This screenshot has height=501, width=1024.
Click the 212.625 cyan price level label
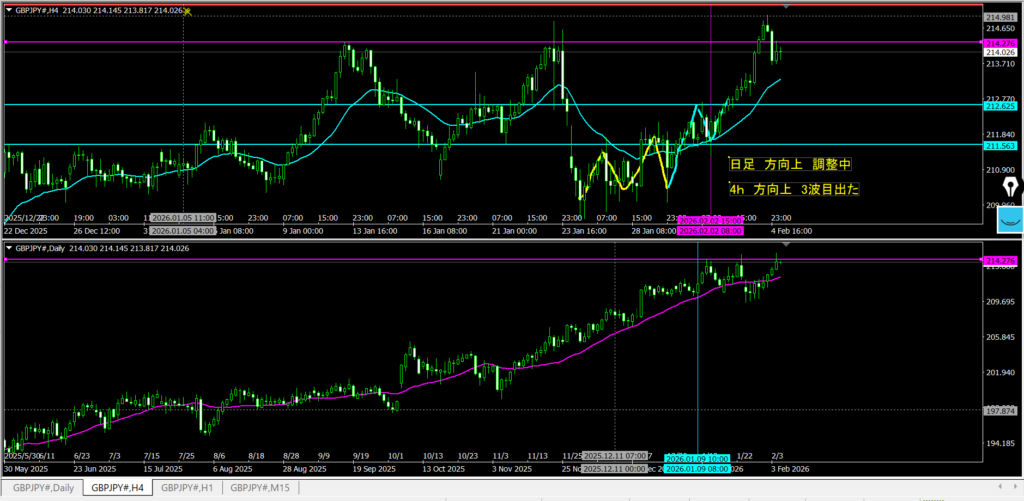[1000, 105]
